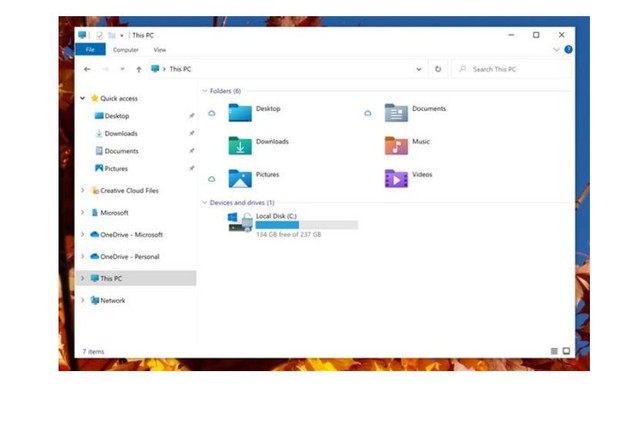Unpin Downloads from Quick access

click(191, 134)
